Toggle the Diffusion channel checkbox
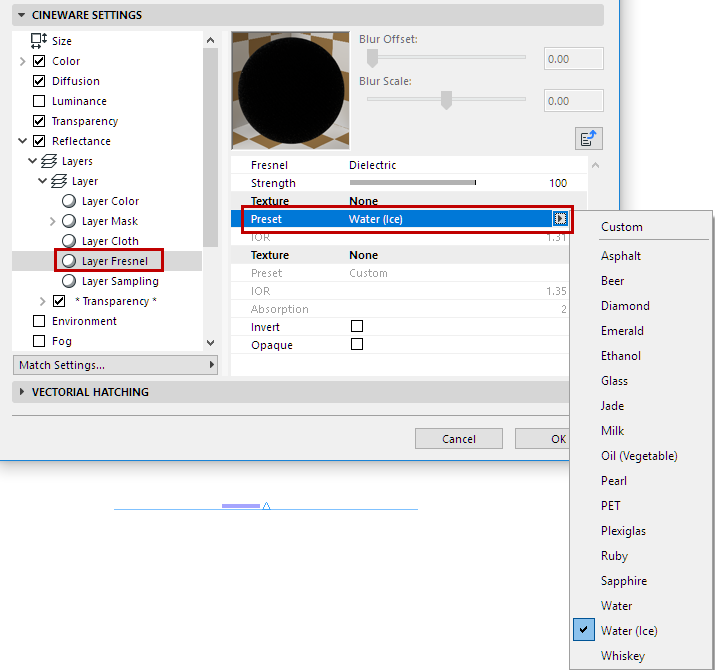This screenshot has width=715, height=670. click(39, 81)
